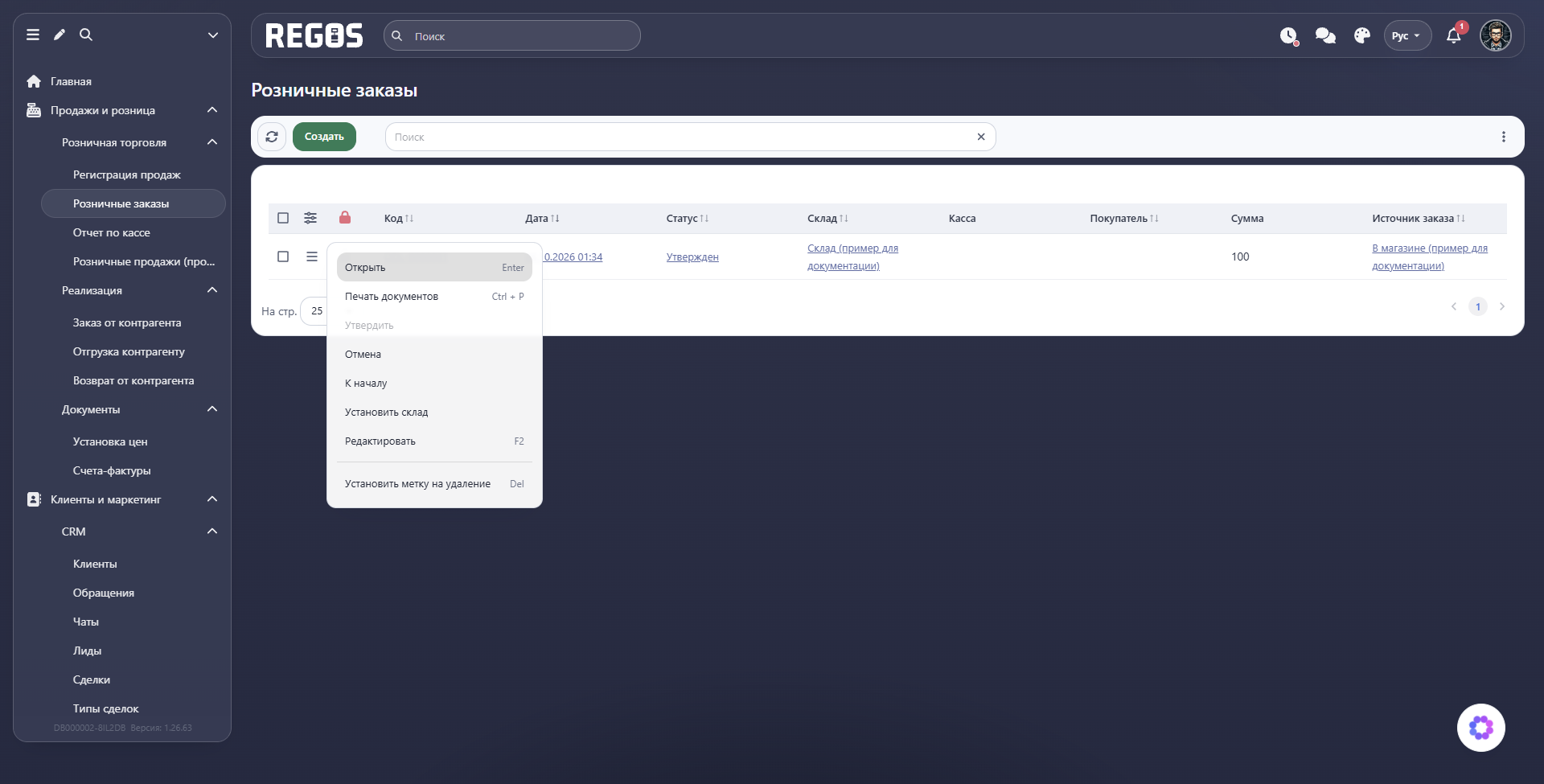Tick the checkbox for the order row
Viewport: 1544px width, 784px height.
(x=283, y=257)
